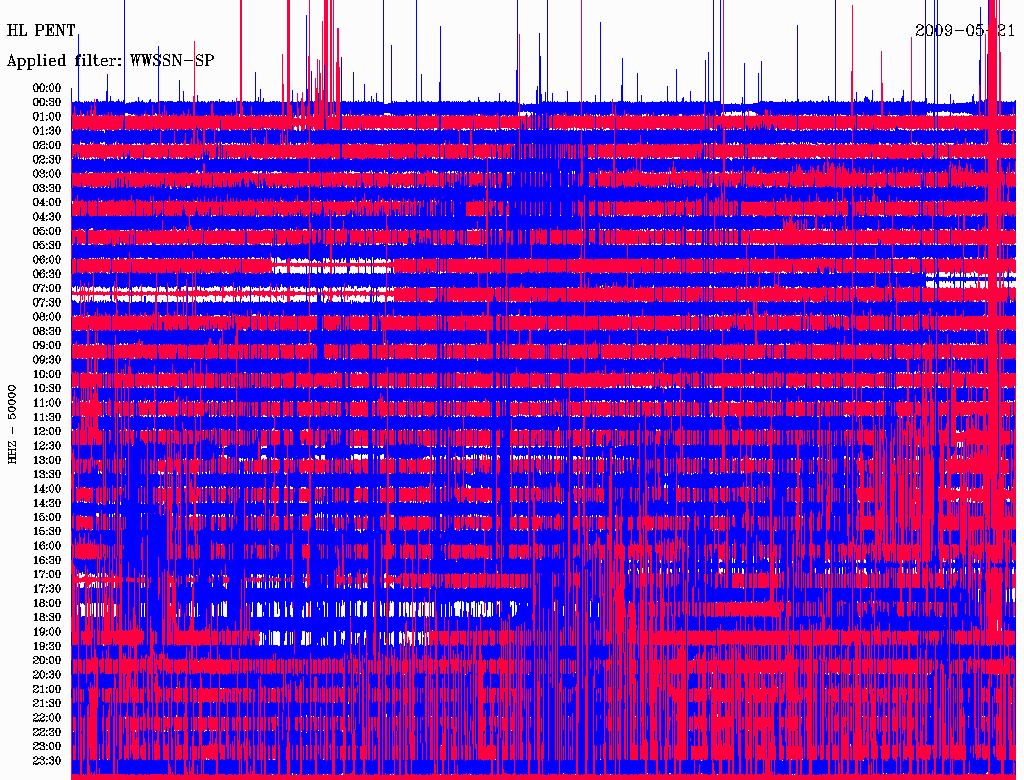This screenshot has width=1024, height=780.
Task: Click the 'Applied filter: WWSSN-SP' label
Action: coord(110,61)
